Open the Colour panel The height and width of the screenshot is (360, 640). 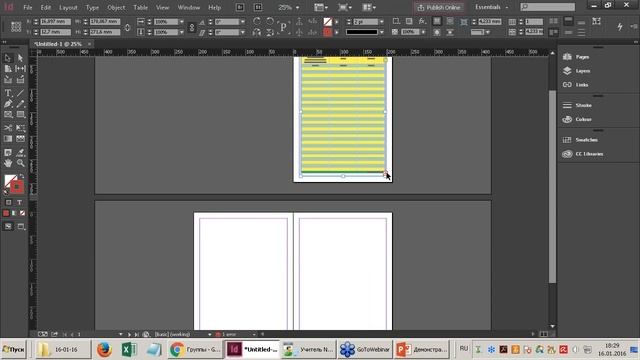[x=577, y=119]
